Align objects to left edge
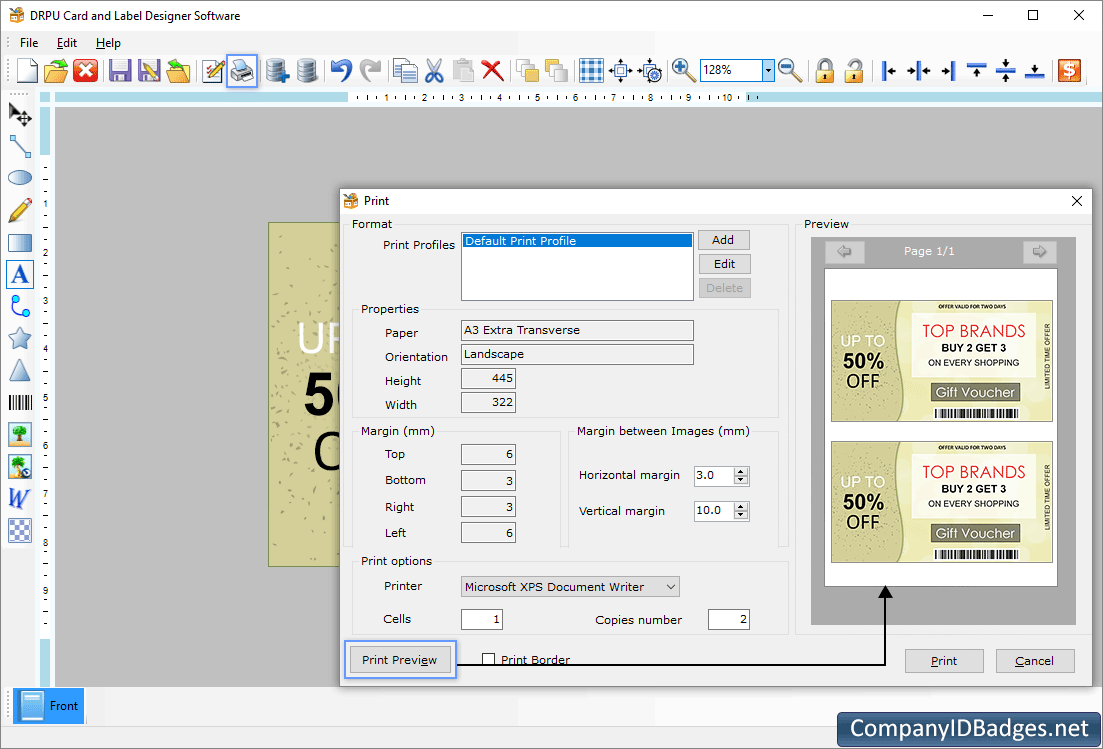 point(889,70)
